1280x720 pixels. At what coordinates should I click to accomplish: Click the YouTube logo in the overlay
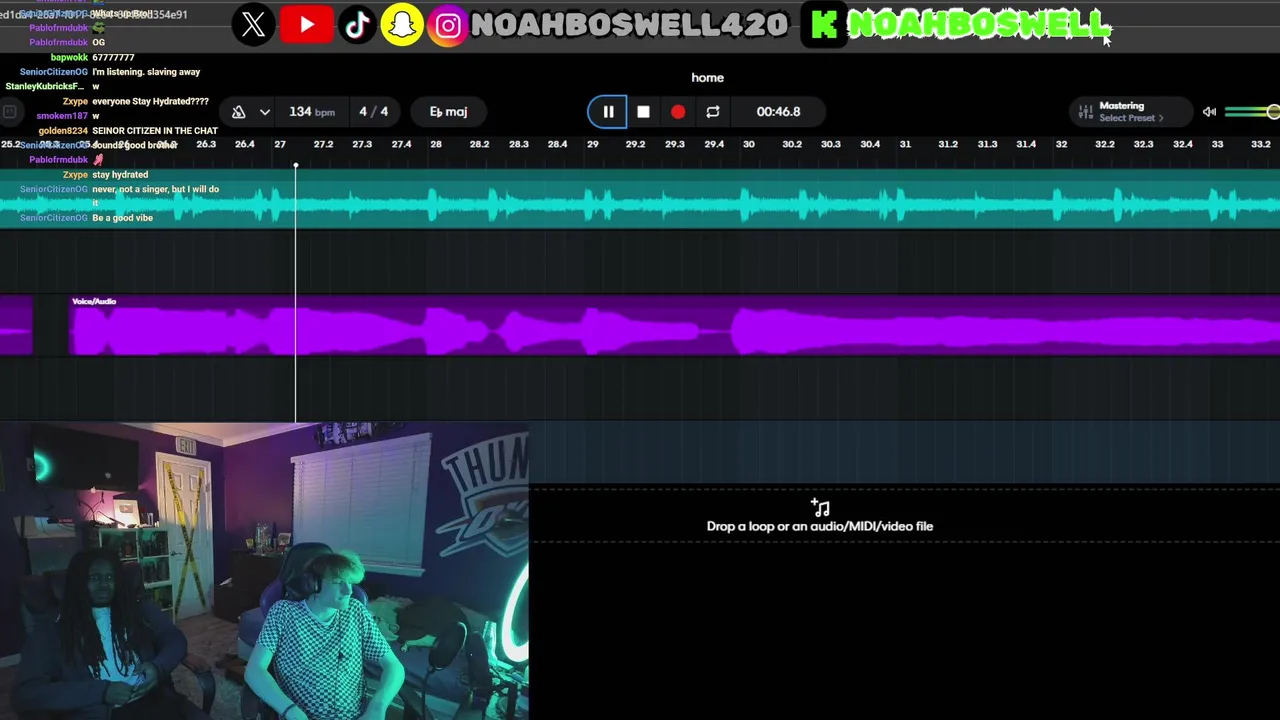point(307,25)
